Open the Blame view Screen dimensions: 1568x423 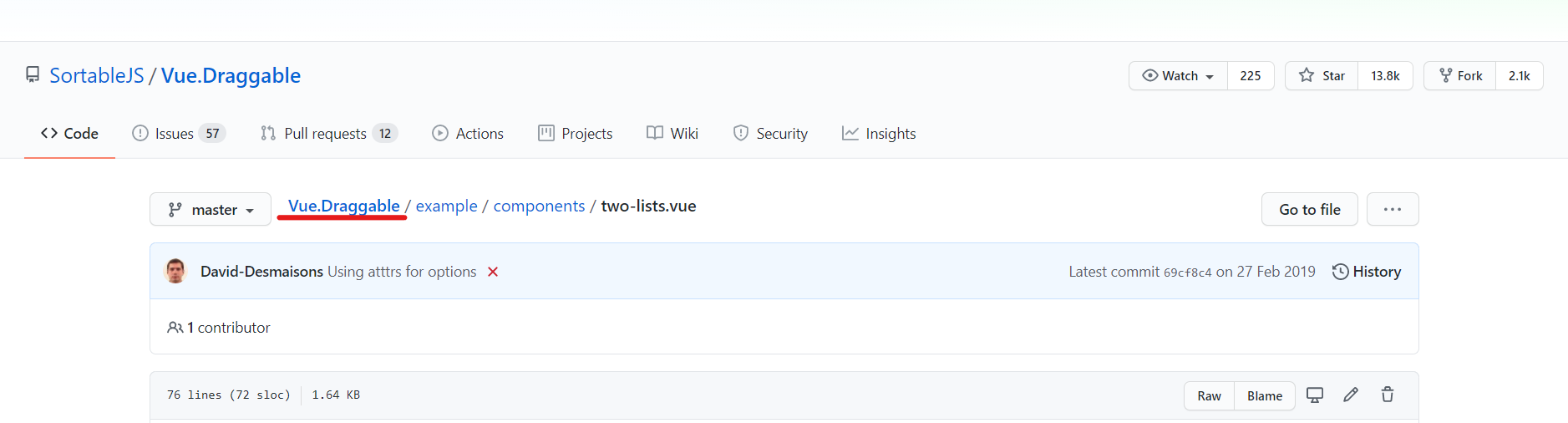click(1265, 395)
